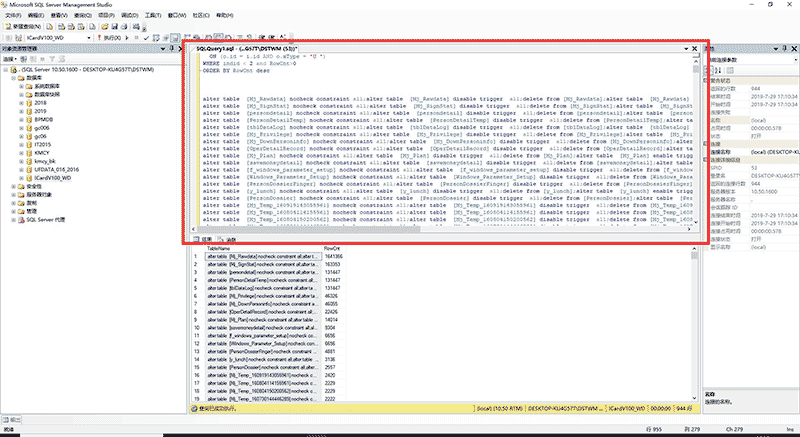The width and height of the screenshot is (800, 437).
Task: Click Properties panel Categorized sort icon
Action: point(708,70)
